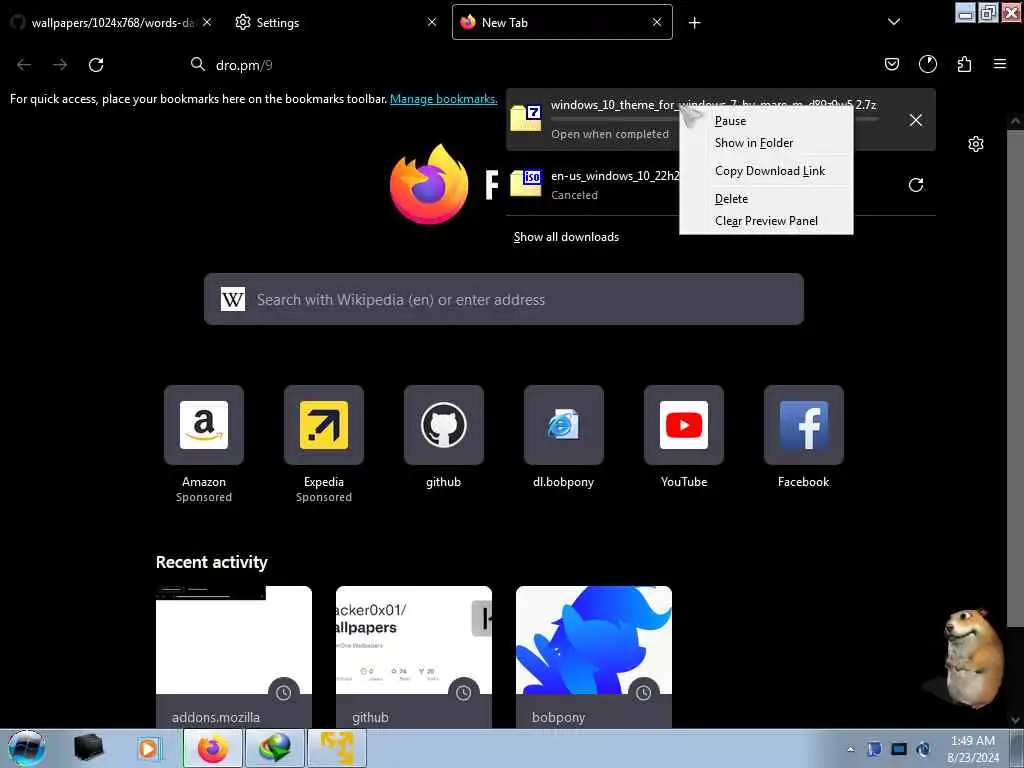Open the github recent activity card

(x=414, y=656)
